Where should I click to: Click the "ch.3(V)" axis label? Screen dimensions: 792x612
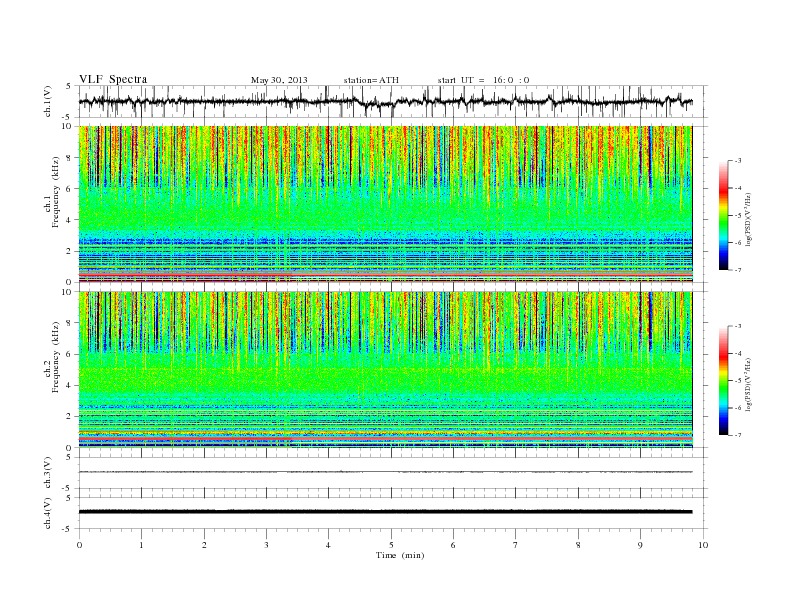pyautogui.click(x=48, y=473)
